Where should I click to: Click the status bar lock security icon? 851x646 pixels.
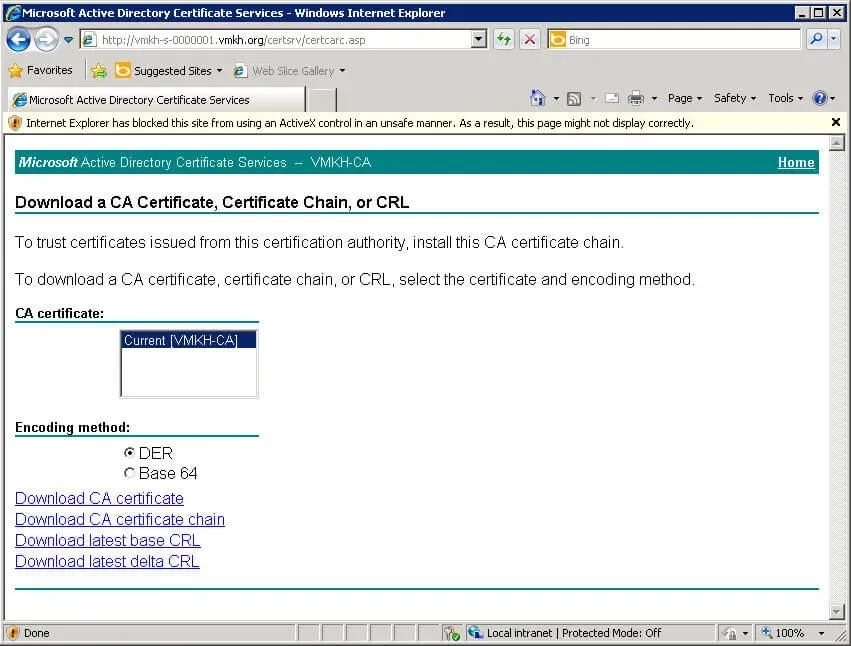pos(731,634)
